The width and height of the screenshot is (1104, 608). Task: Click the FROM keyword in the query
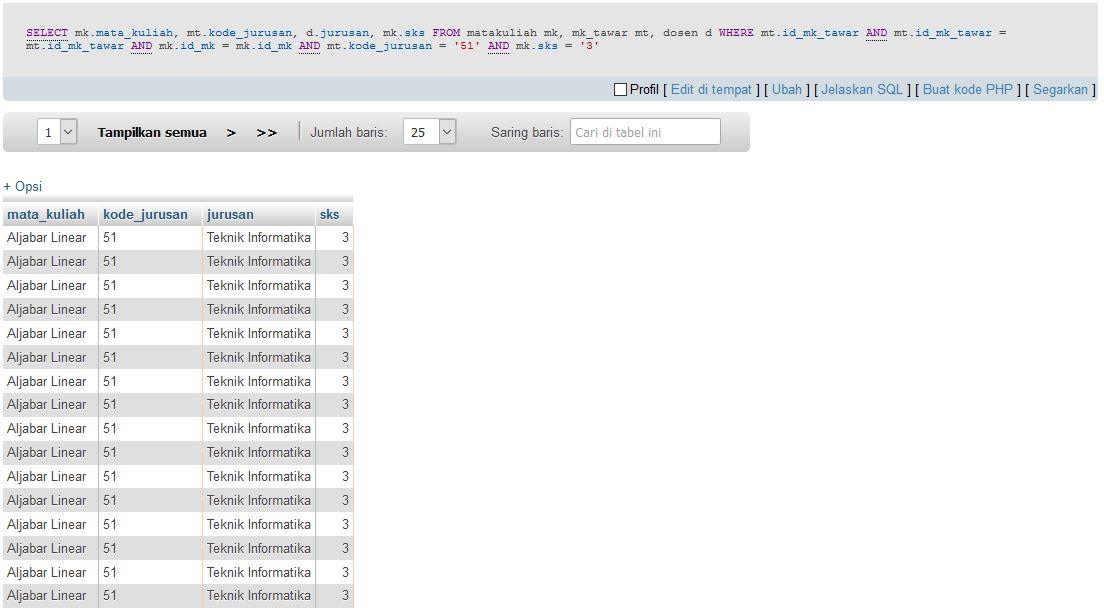pyautogui.click(x=446, y=32)
